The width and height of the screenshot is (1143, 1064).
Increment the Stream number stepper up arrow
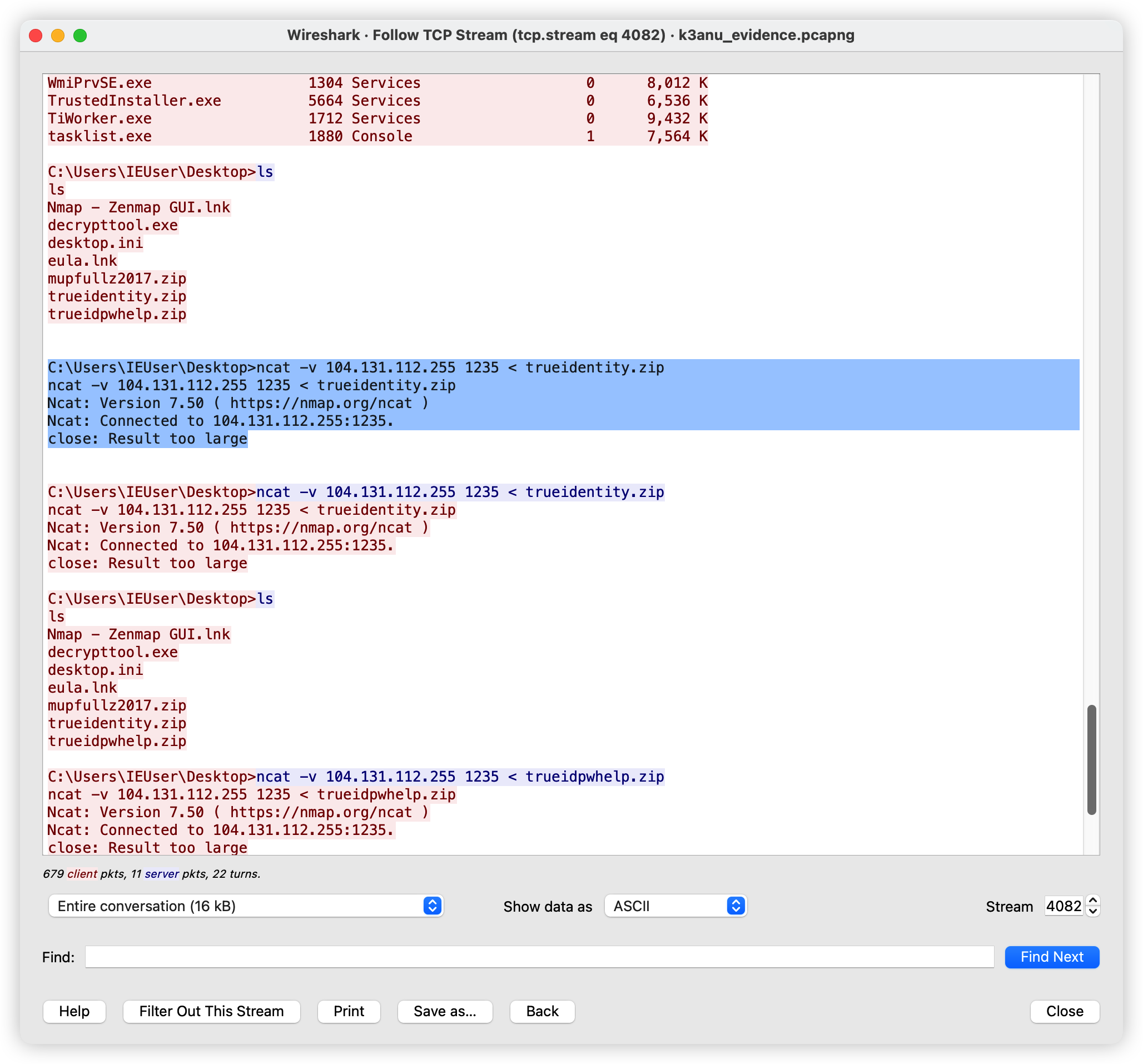point(1093,900)
